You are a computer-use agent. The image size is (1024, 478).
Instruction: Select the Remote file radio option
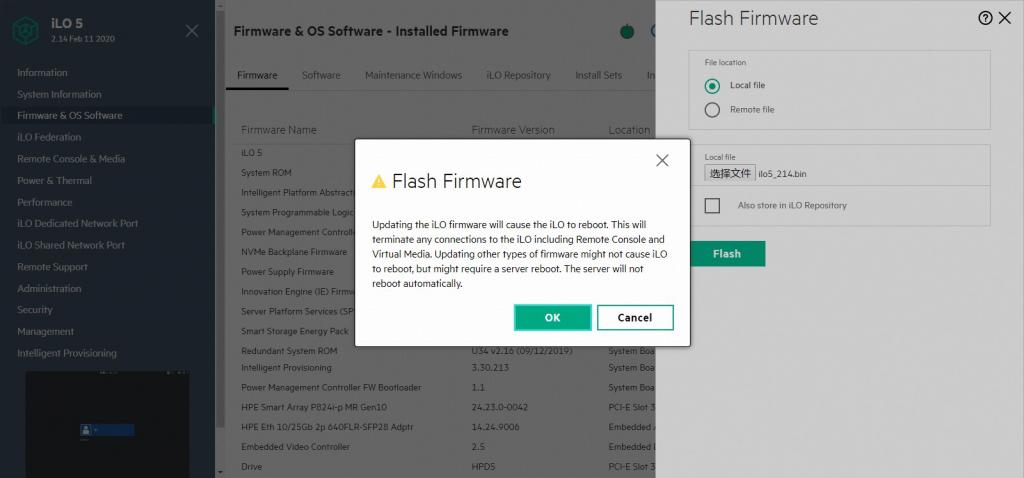[712, 110]
